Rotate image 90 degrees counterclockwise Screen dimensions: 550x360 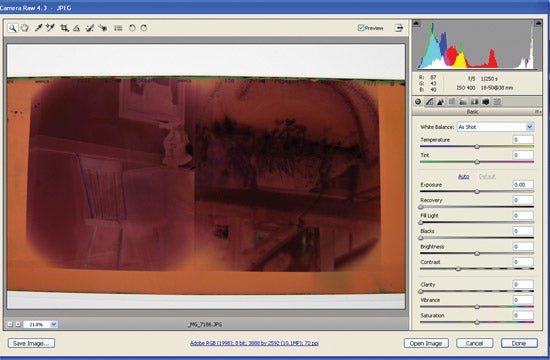132,28
